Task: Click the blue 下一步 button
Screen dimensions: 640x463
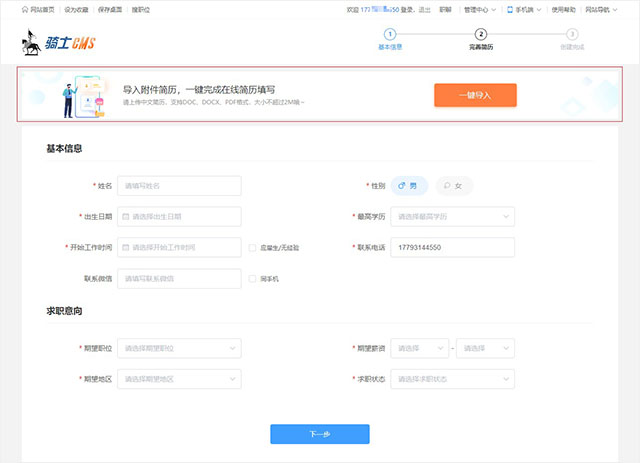Action: pos(320,434)
